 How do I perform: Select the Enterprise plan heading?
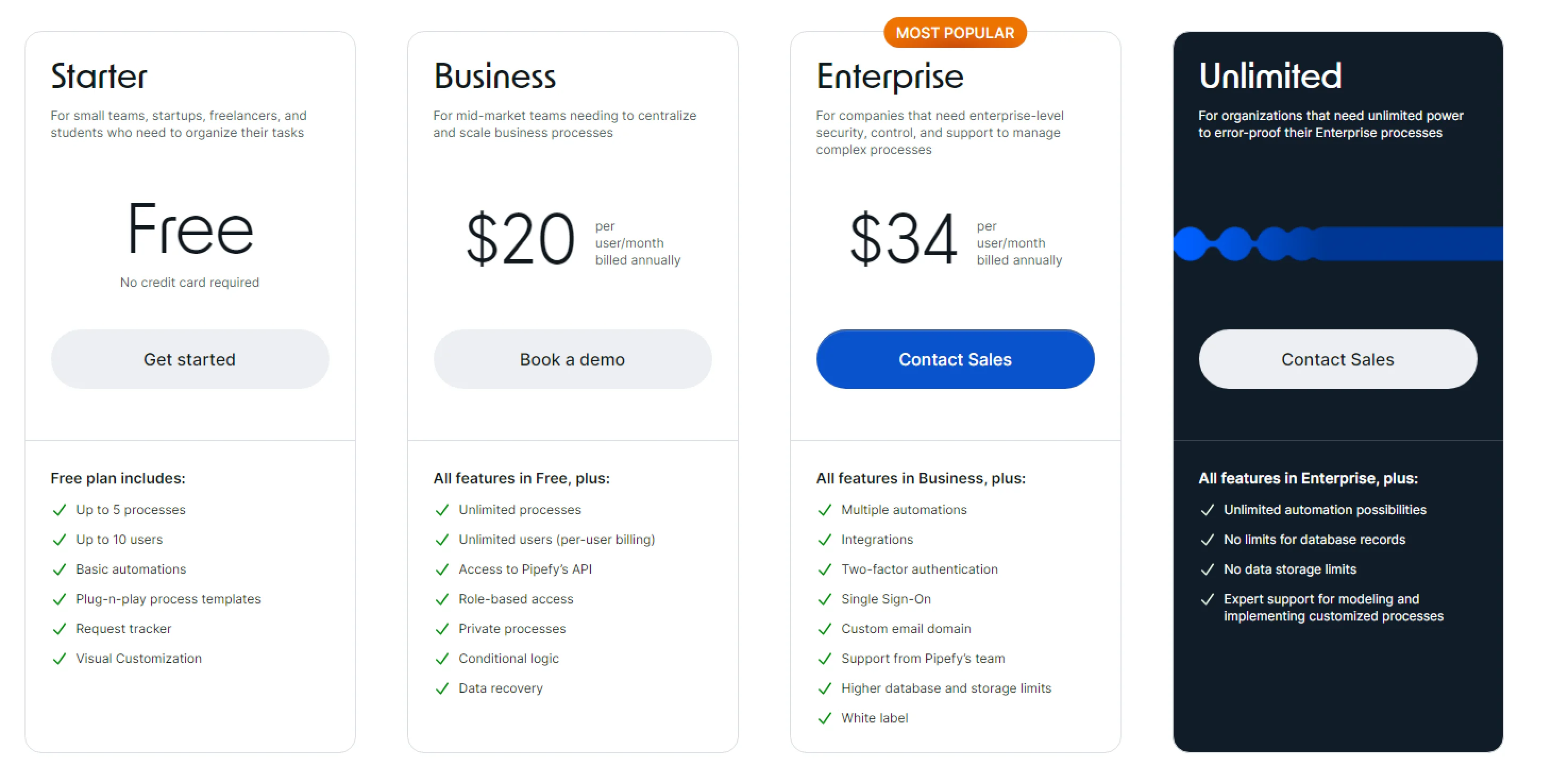(x=889, y=75)
